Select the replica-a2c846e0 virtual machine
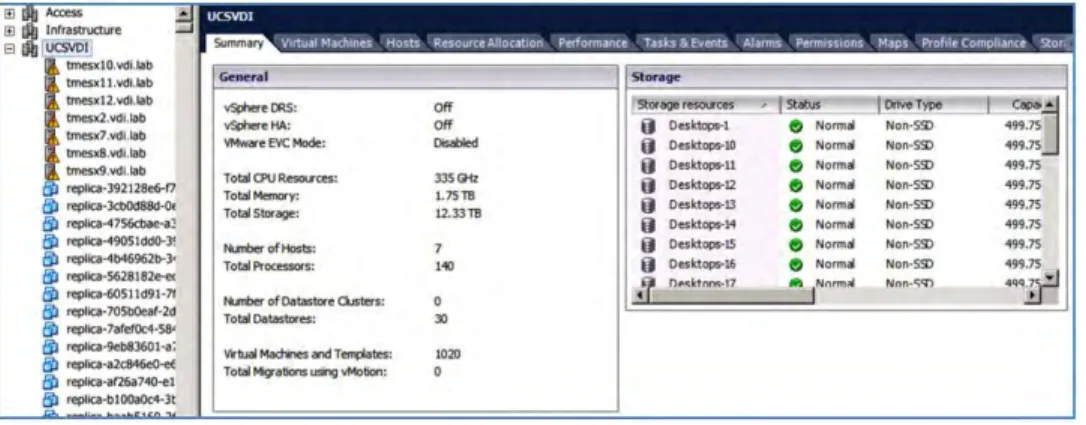The width and height of the screenshot is (1086, 425). (x=121, y=363)
